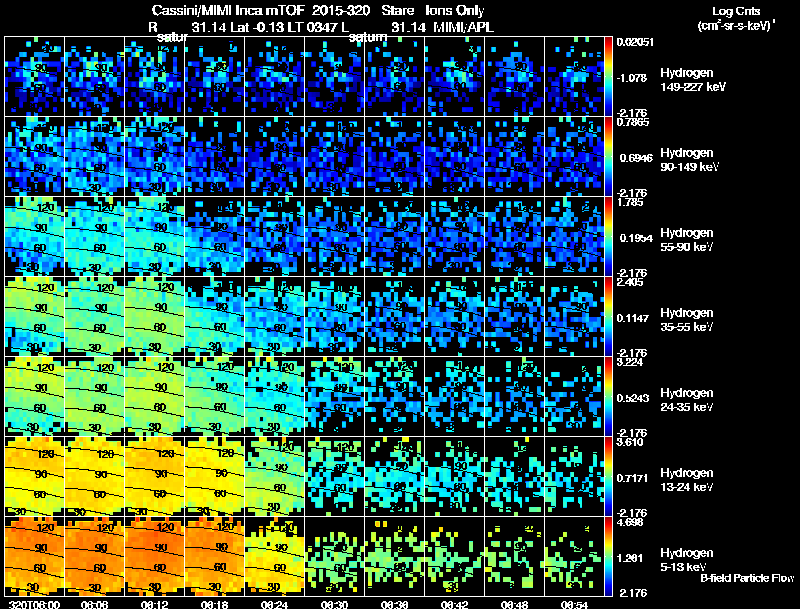This screenshot has height=609, width=800.
Task: Click the 06:36 time label
Action: 394,604
